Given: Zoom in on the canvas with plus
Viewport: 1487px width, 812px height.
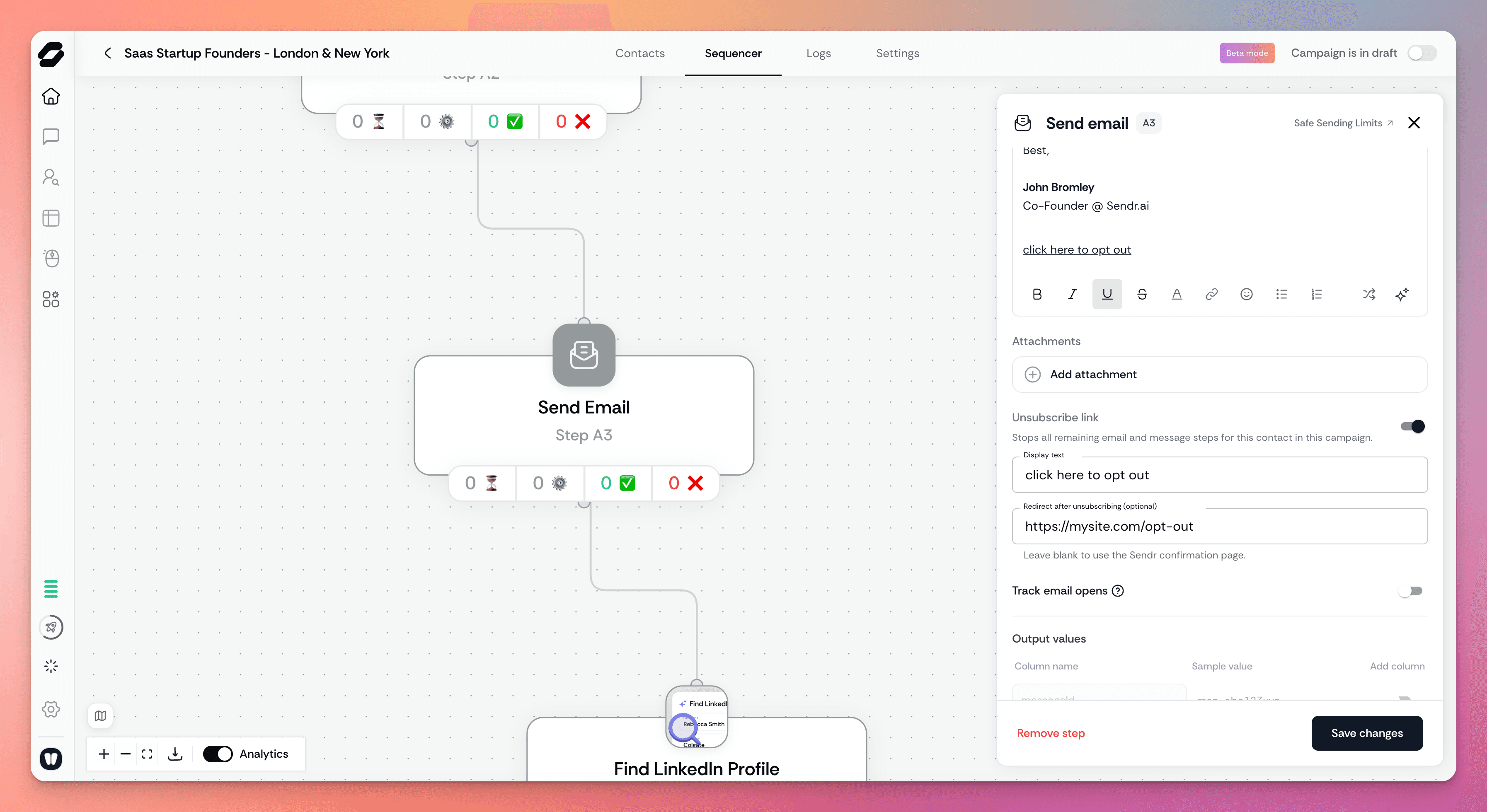Looking at the screenshot, I should (x=104, y=754).
